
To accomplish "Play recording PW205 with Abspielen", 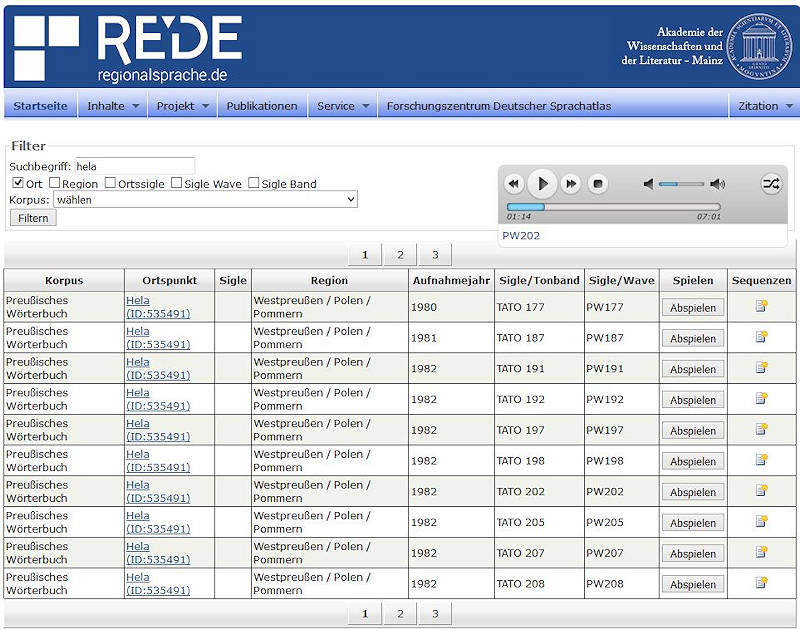I will (693, 523).
